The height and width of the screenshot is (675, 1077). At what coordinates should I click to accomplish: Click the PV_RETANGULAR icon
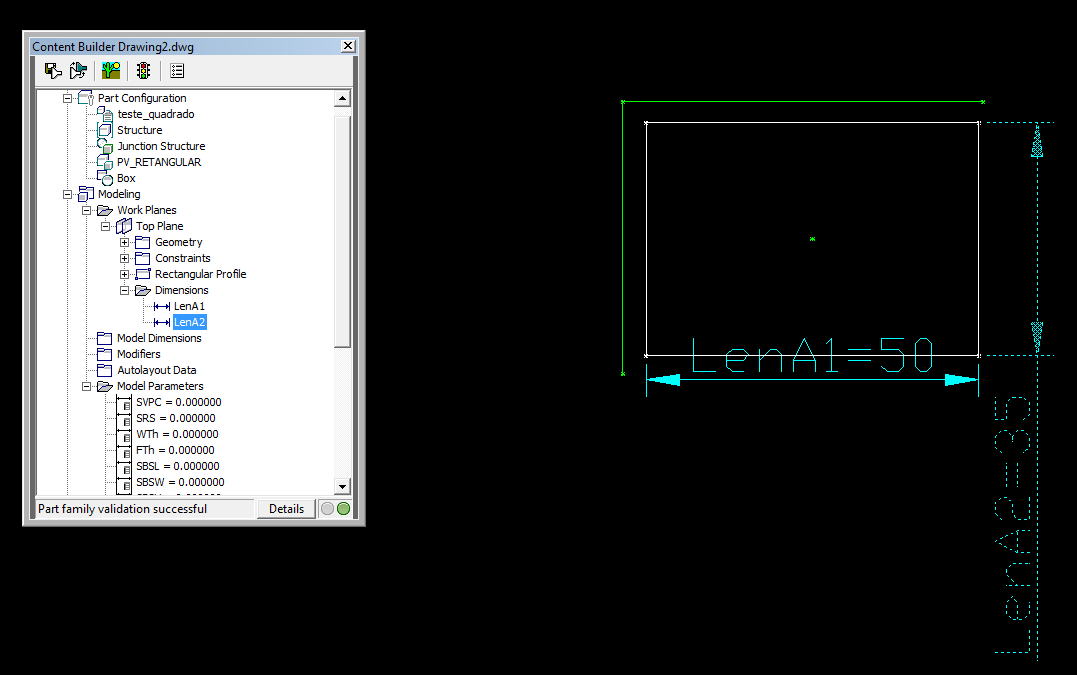click(x=105, y=162)
